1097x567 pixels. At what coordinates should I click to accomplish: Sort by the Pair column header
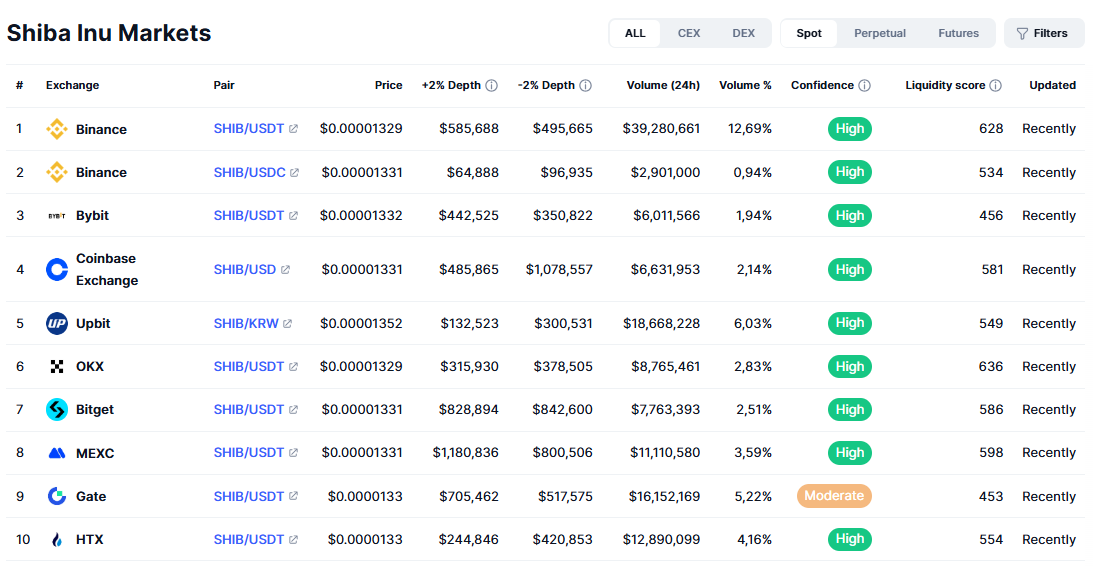224,85
